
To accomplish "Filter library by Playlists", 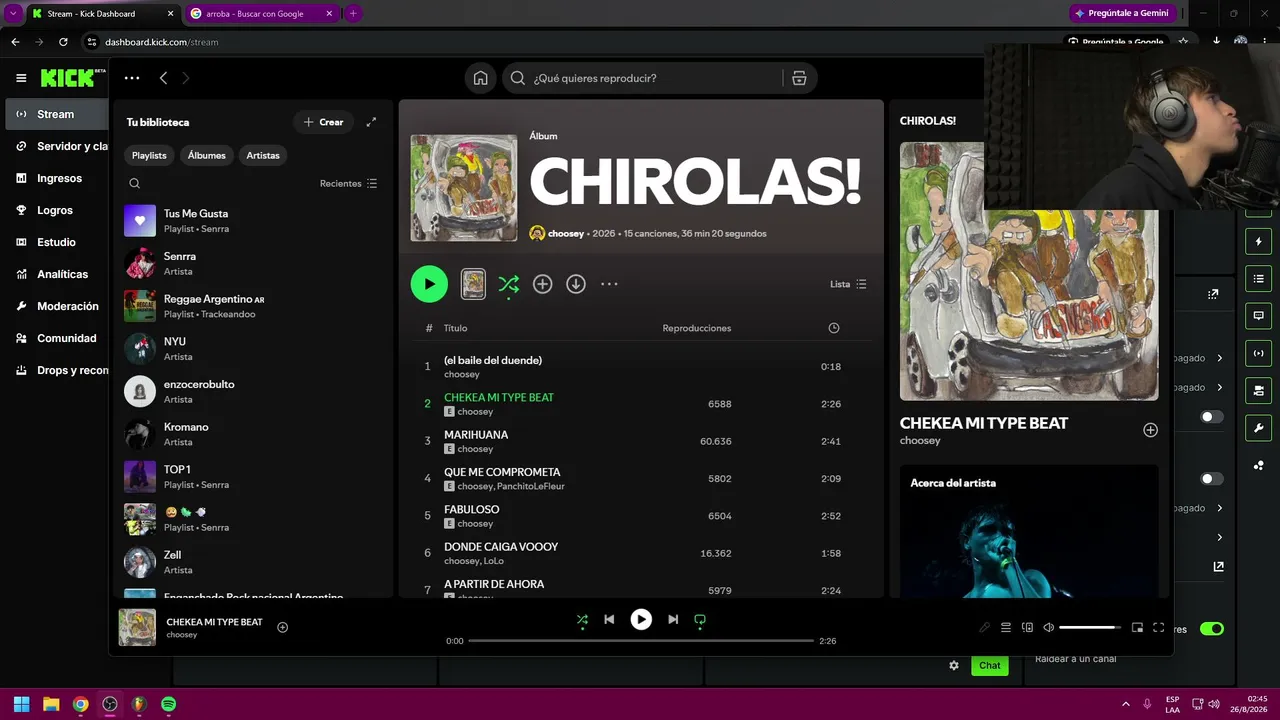I will click(149, 155).
